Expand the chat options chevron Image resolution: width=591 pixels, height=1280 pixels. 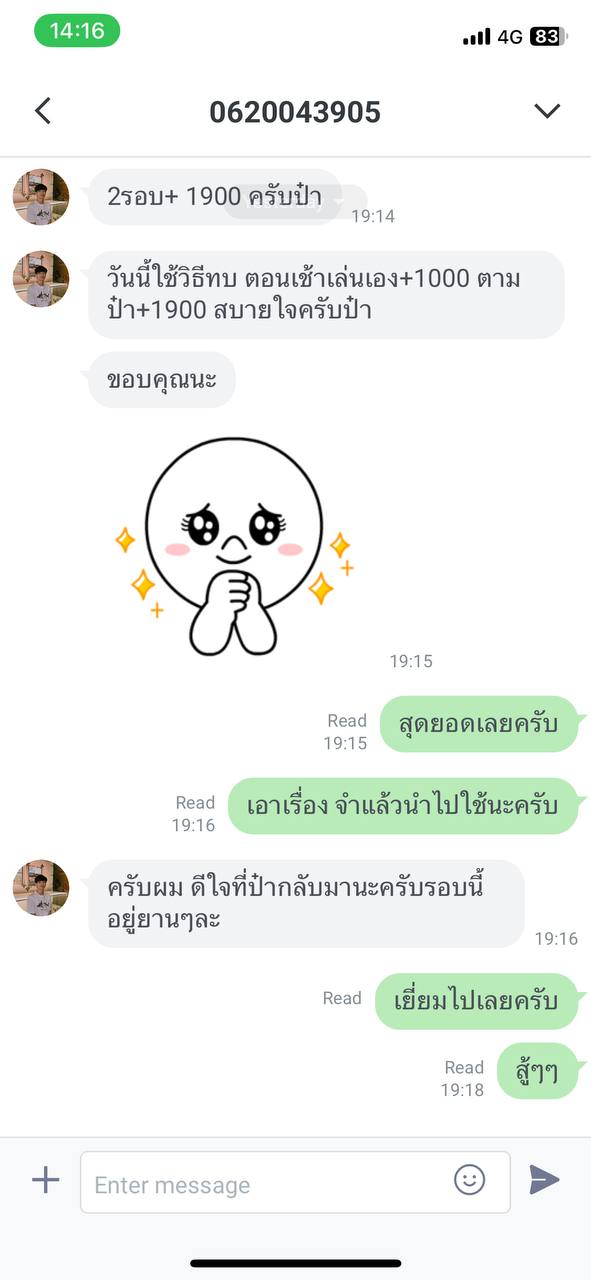tap(547, 111)
